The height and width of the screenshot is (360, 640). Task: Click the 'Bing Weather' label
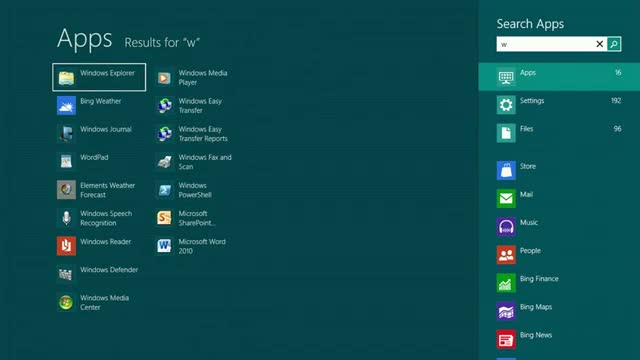click(100, 101)
